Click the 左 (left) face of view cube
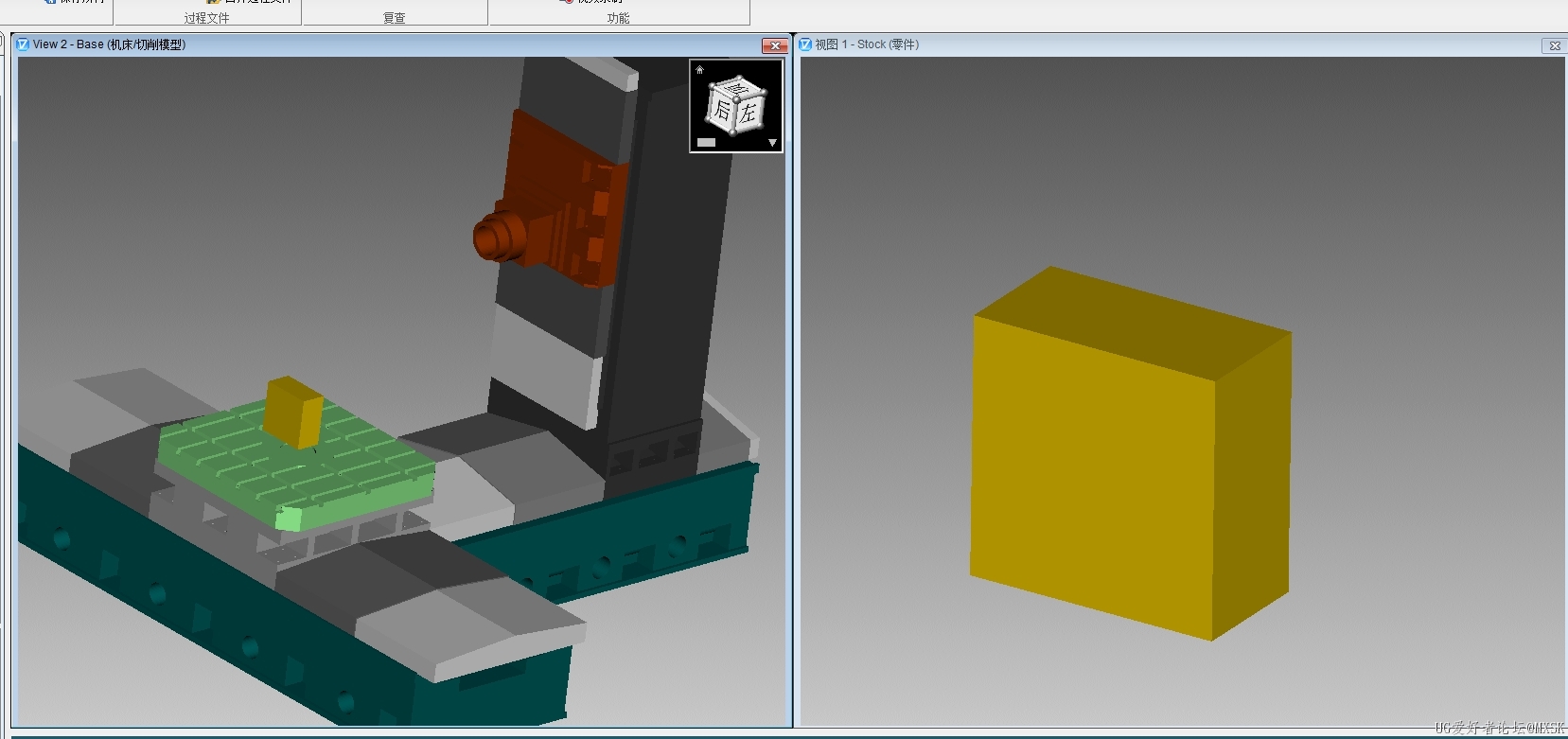The image size is (1568, 739). tap(749, 114)
